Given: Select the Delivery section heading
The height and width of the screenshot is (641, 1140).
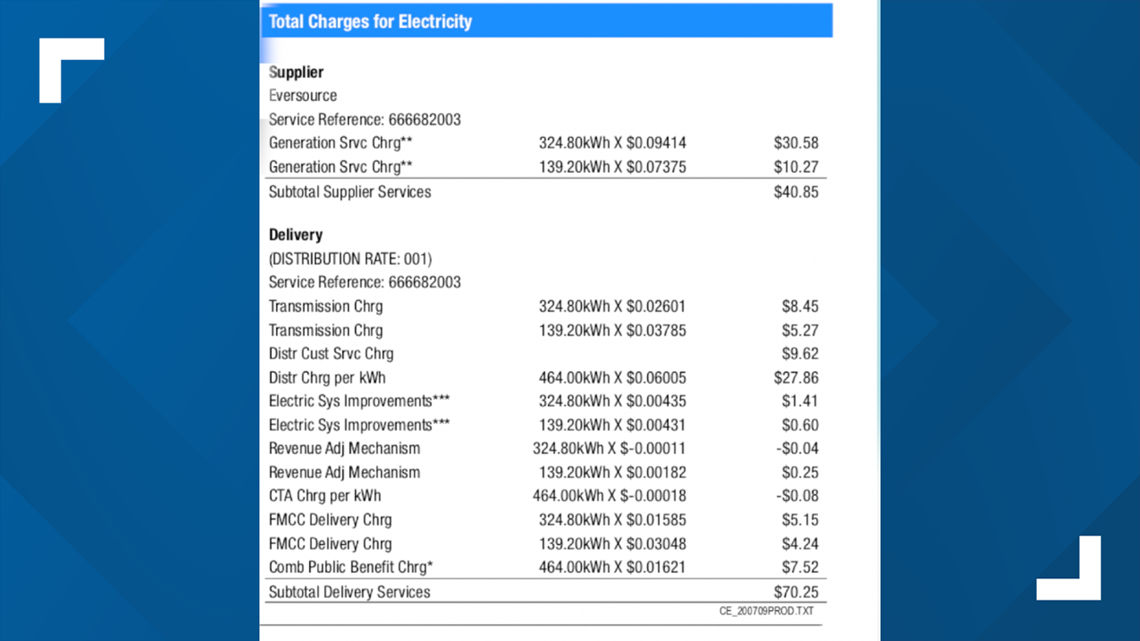Looking at the screenshot, I should [x=295, y=235].
